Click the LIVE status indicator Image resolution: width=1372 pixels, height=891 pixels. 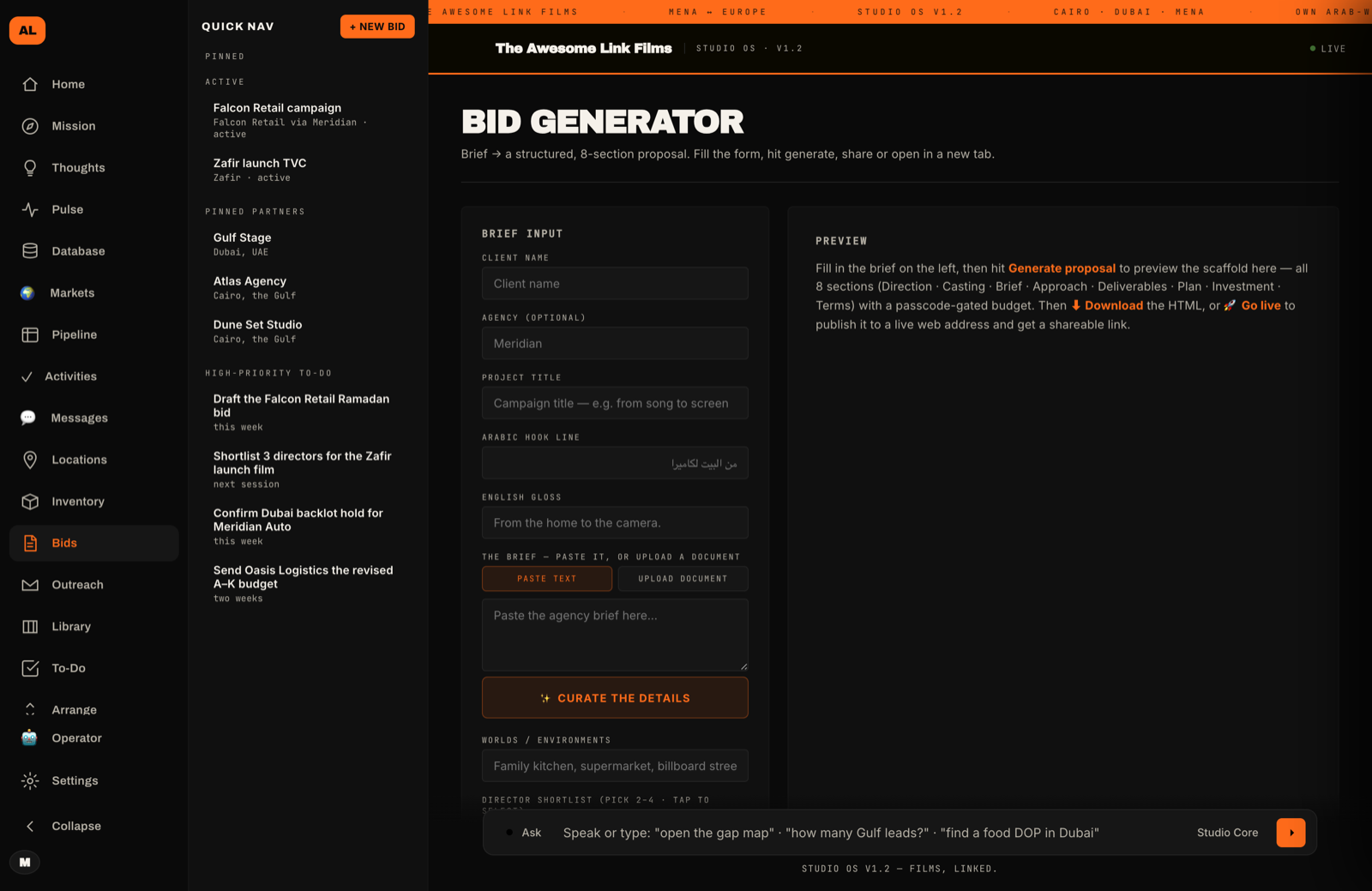(x=1327, y=49)
